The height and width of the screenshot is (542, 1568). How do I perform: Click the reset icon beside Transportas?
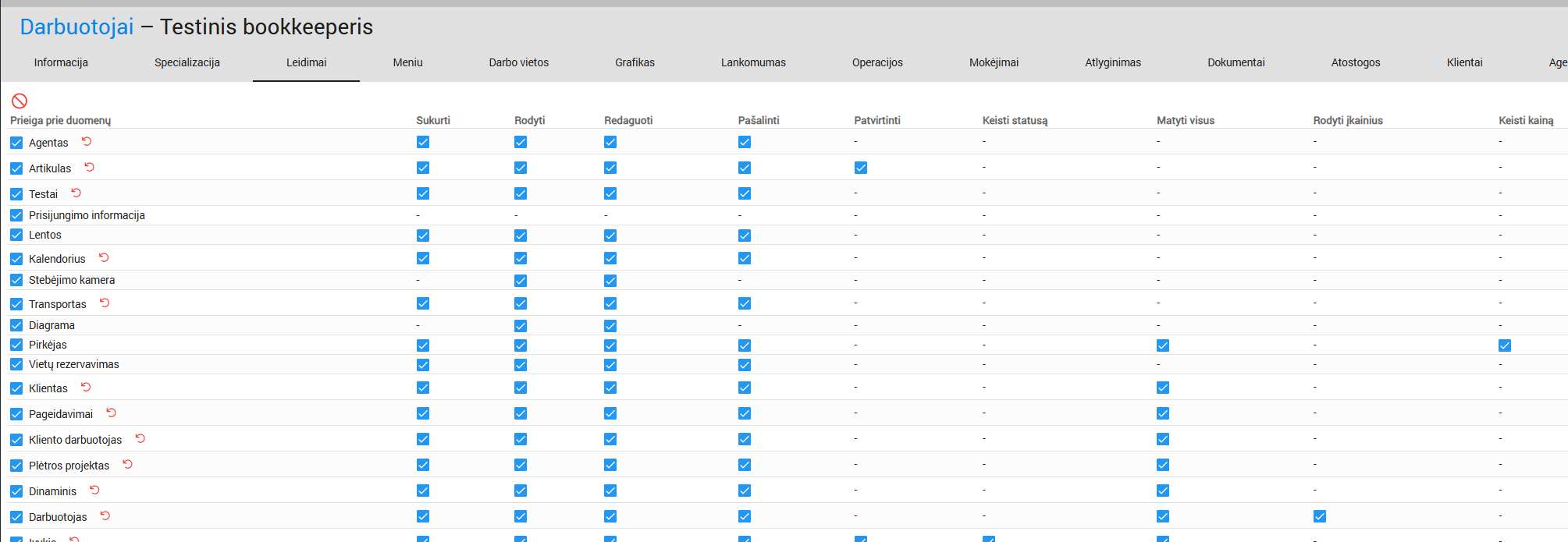[105, 303]
